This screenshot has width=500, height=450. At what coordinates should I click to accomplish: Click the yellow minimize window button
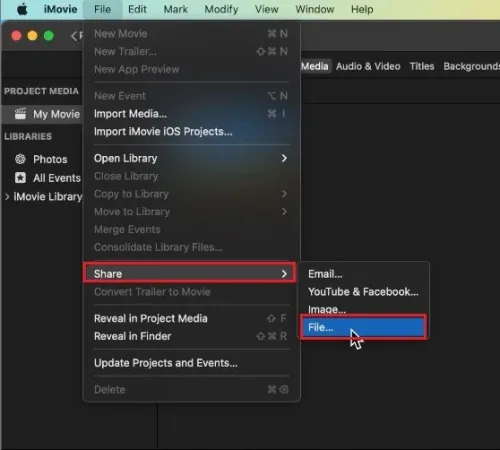click(x=32, y=35)
